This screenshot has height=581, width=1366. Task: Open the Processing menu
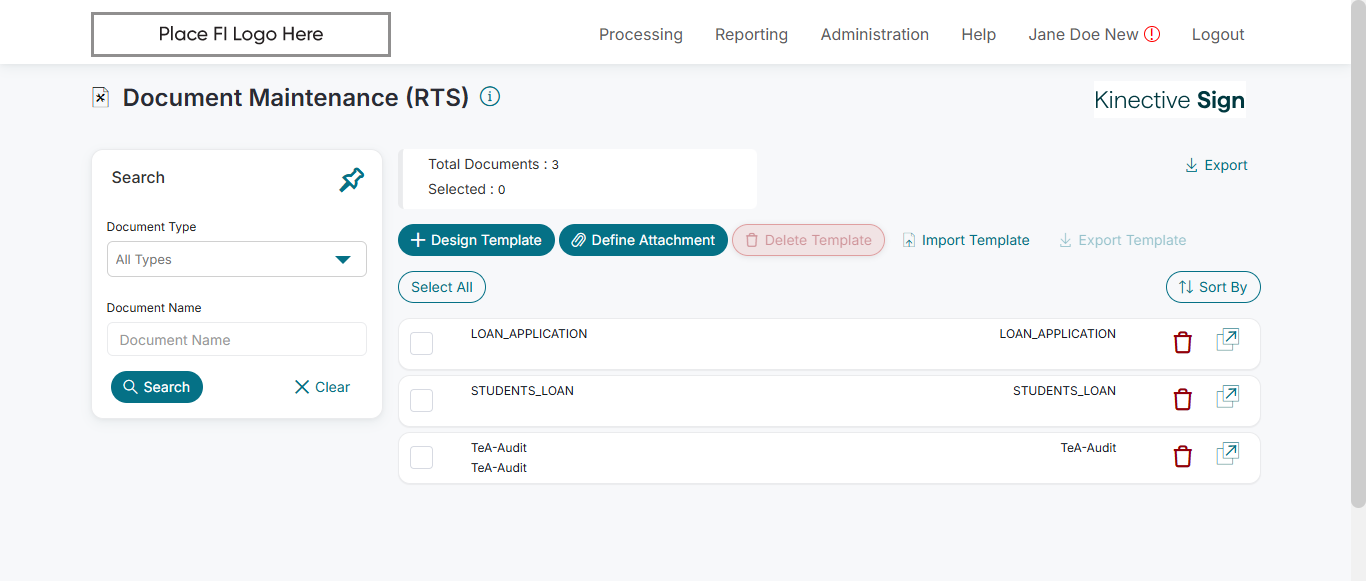(641, 34)
